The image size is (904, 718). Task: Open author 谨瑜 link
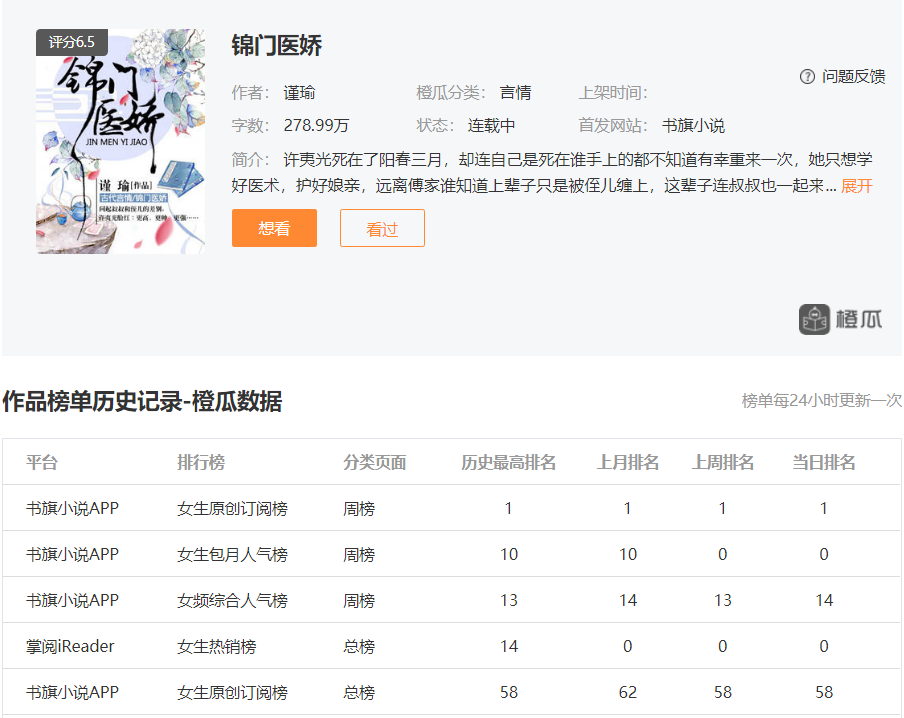pyautogui.click(x=299, y=93)
